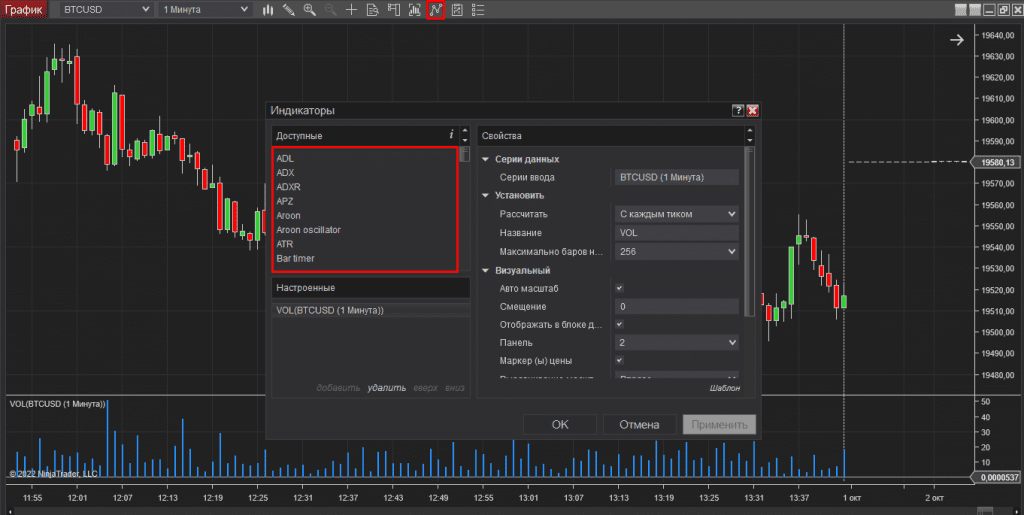Select Aroon oscillator in the list

(x=308, y=230)
